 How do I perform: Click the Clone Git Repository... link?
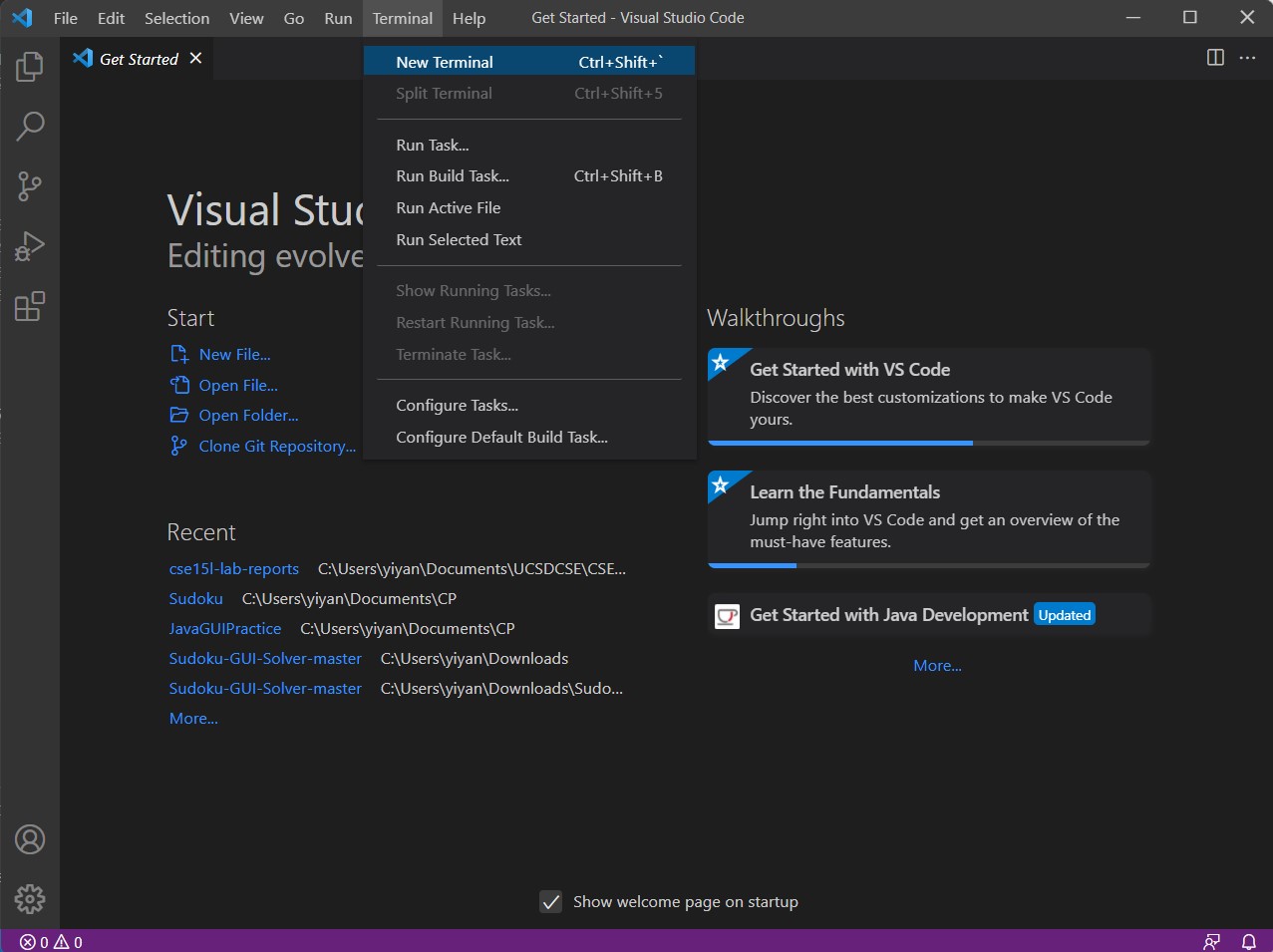coord(276,447)
